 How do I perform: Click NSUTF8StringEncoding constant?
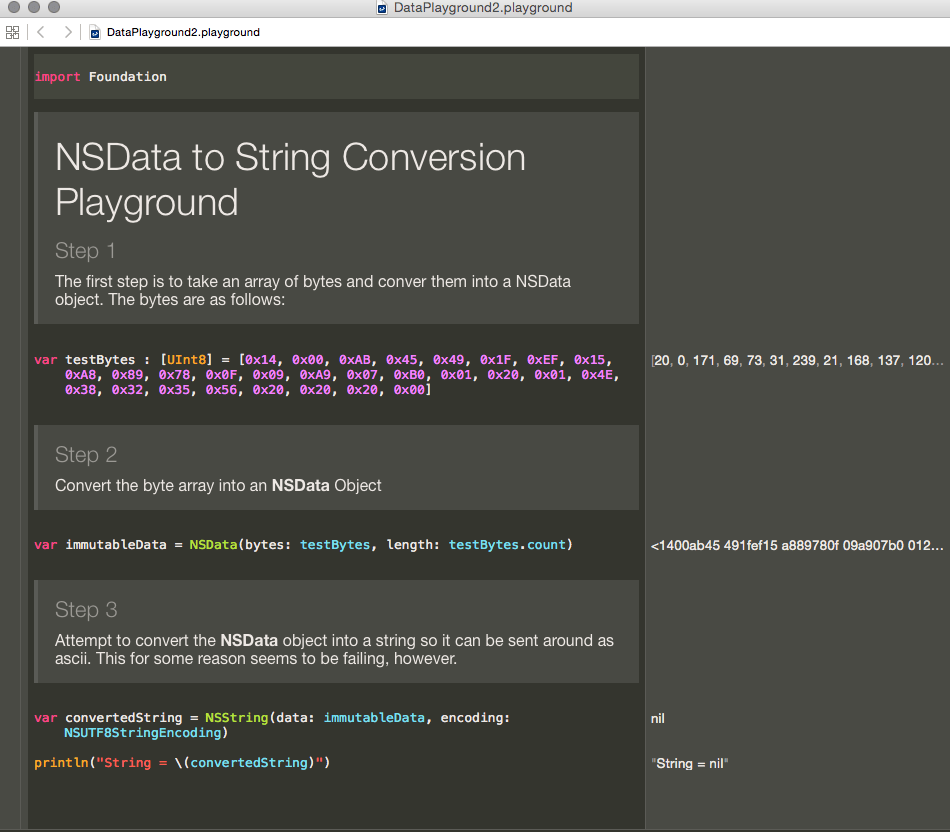pos(142,733)
